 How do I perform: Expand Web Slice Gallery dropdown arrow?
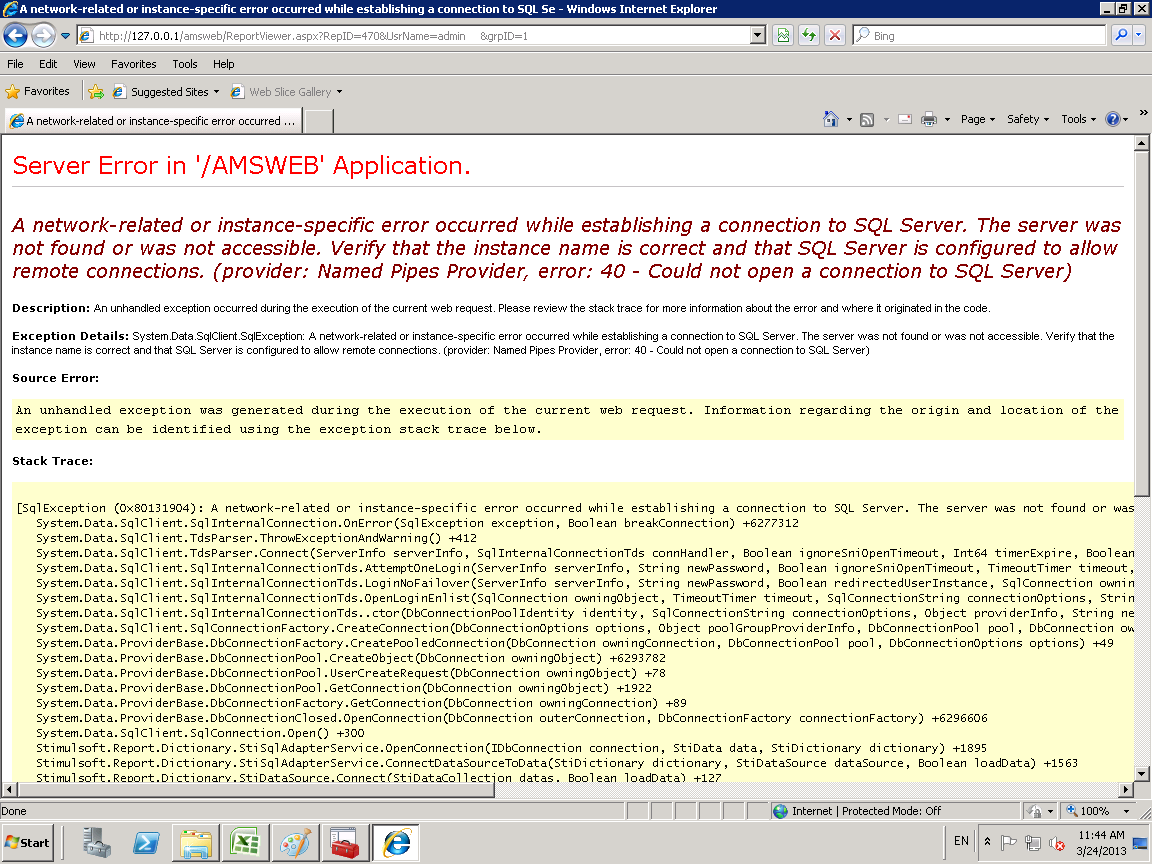(x=339, y=92)
